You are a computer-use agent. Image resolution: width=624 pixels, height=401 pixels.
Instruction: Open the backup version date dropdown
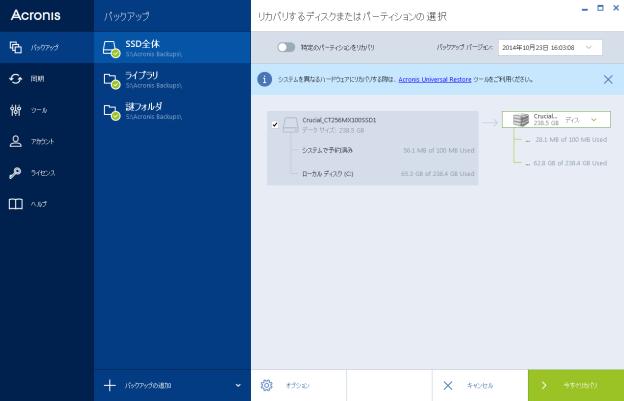pos(550,48)
